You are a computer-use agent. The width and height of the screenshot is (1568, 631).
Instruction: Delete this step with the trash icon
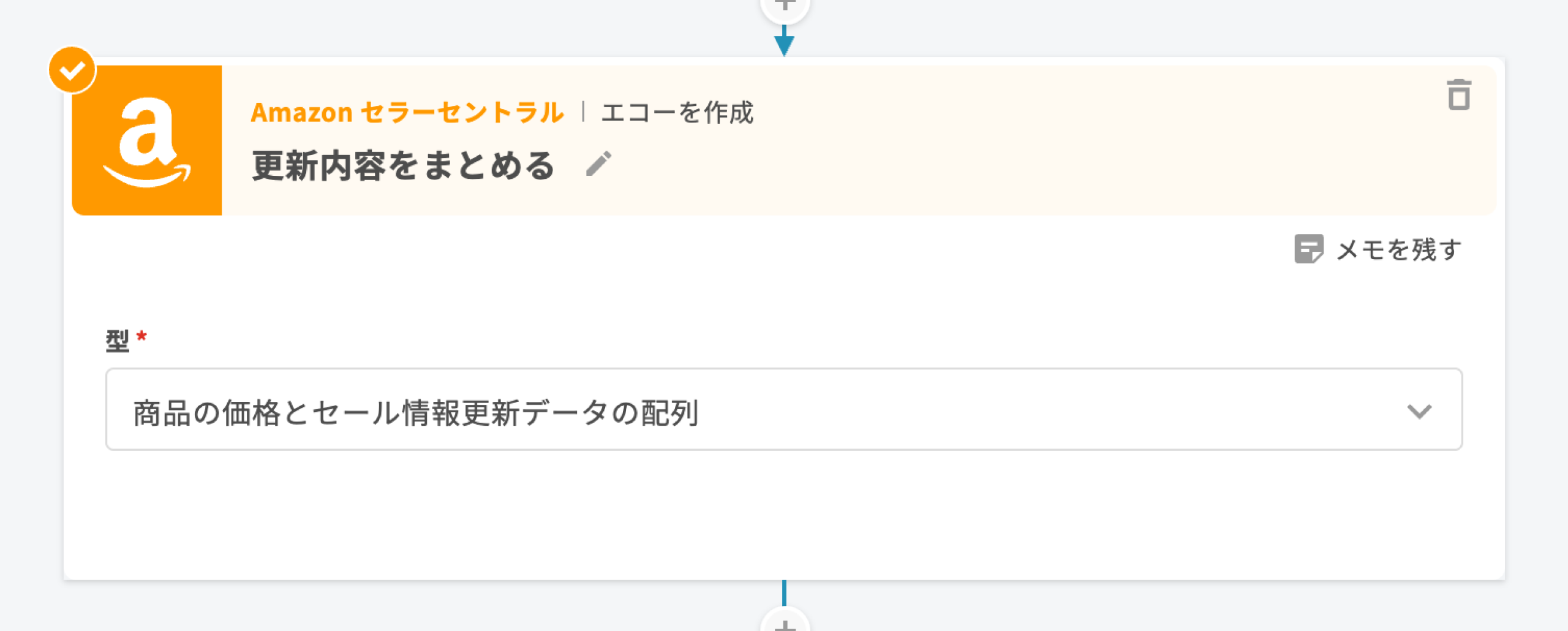click(x=1458, y=96)
